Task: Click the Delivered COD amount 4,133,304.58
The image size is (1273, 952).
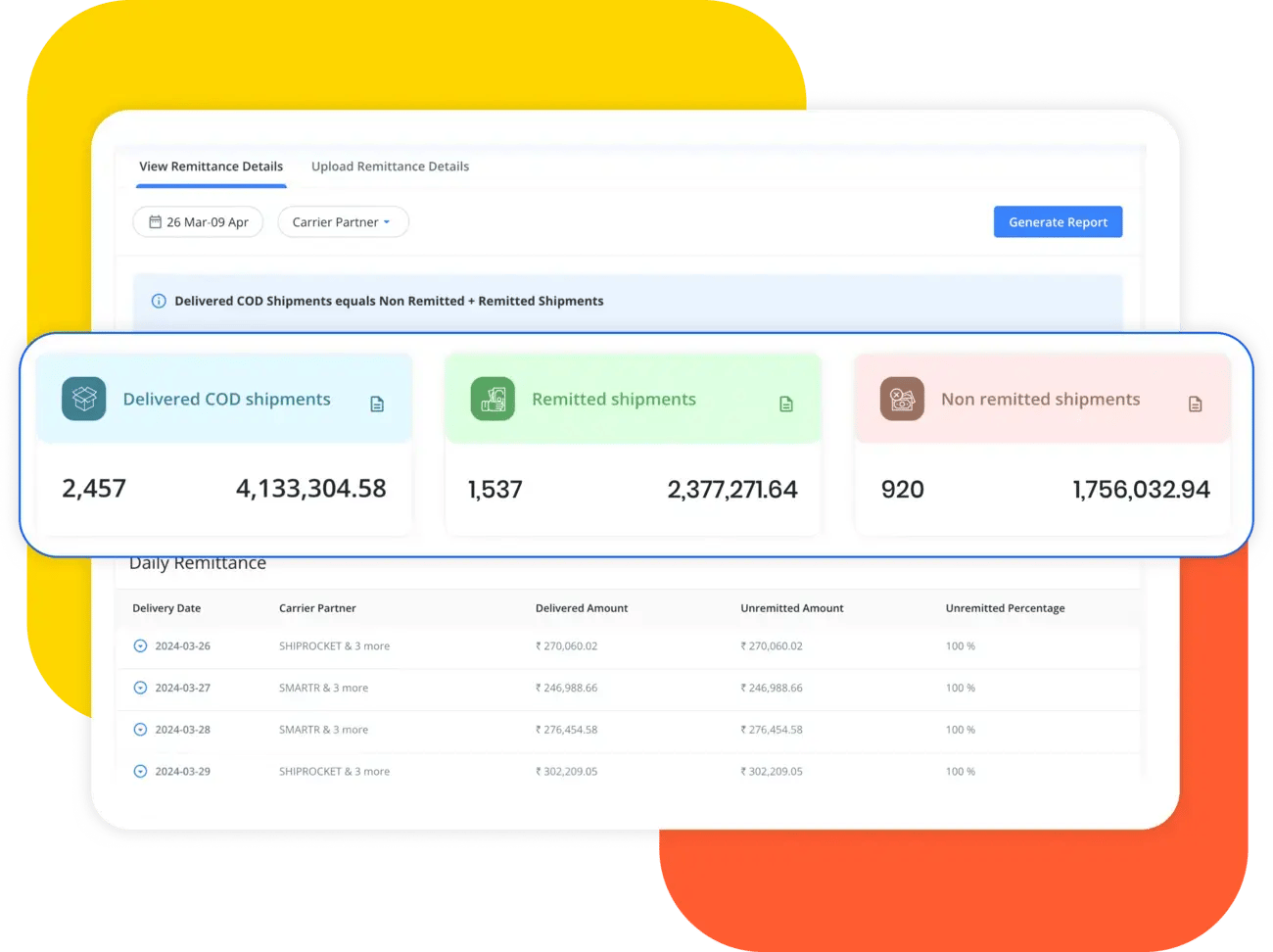Action: coord(311,489)
